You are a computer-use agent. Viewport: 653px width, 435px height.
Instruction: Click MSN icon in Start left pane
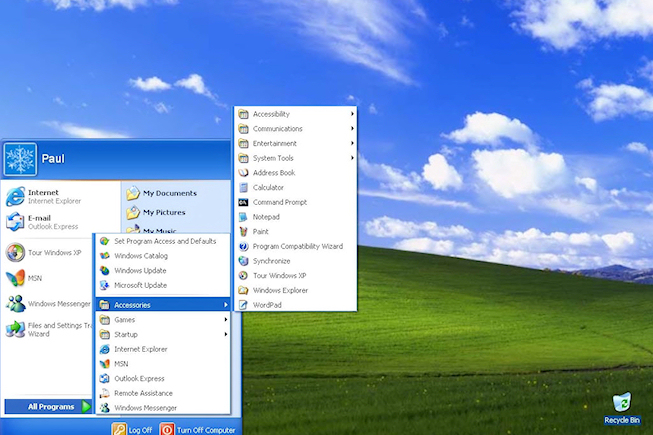[15, 278]
